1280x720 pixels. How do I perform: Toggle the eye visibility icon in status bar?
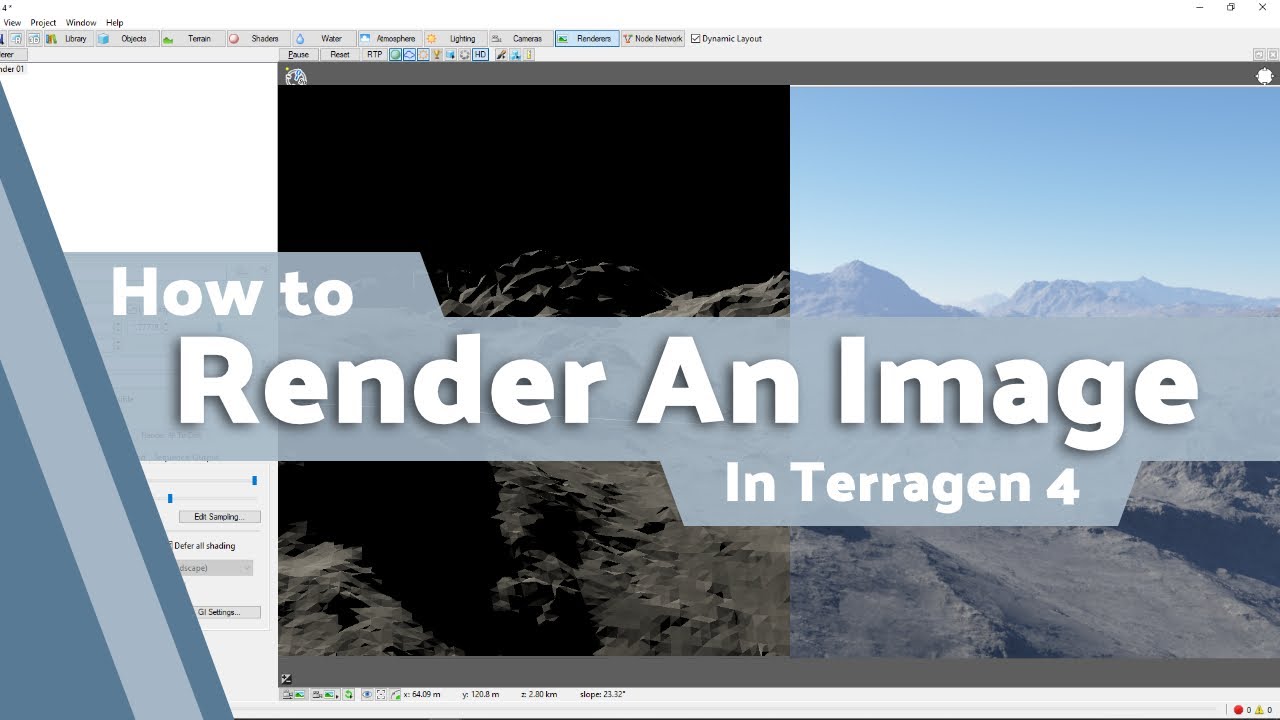click(x=367, y=694)
